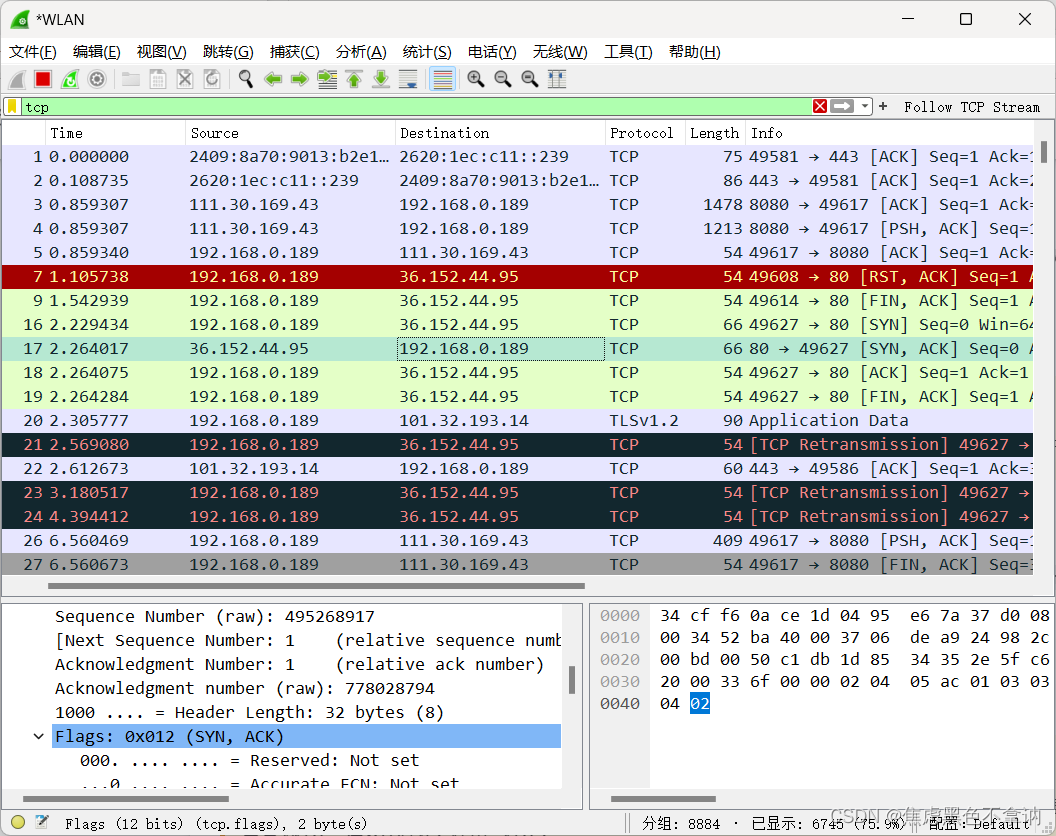Image resolution: width=1056 pixels, height=836 pixels.
Task: Close the capture file icon
Action: (x=185, y=79)
